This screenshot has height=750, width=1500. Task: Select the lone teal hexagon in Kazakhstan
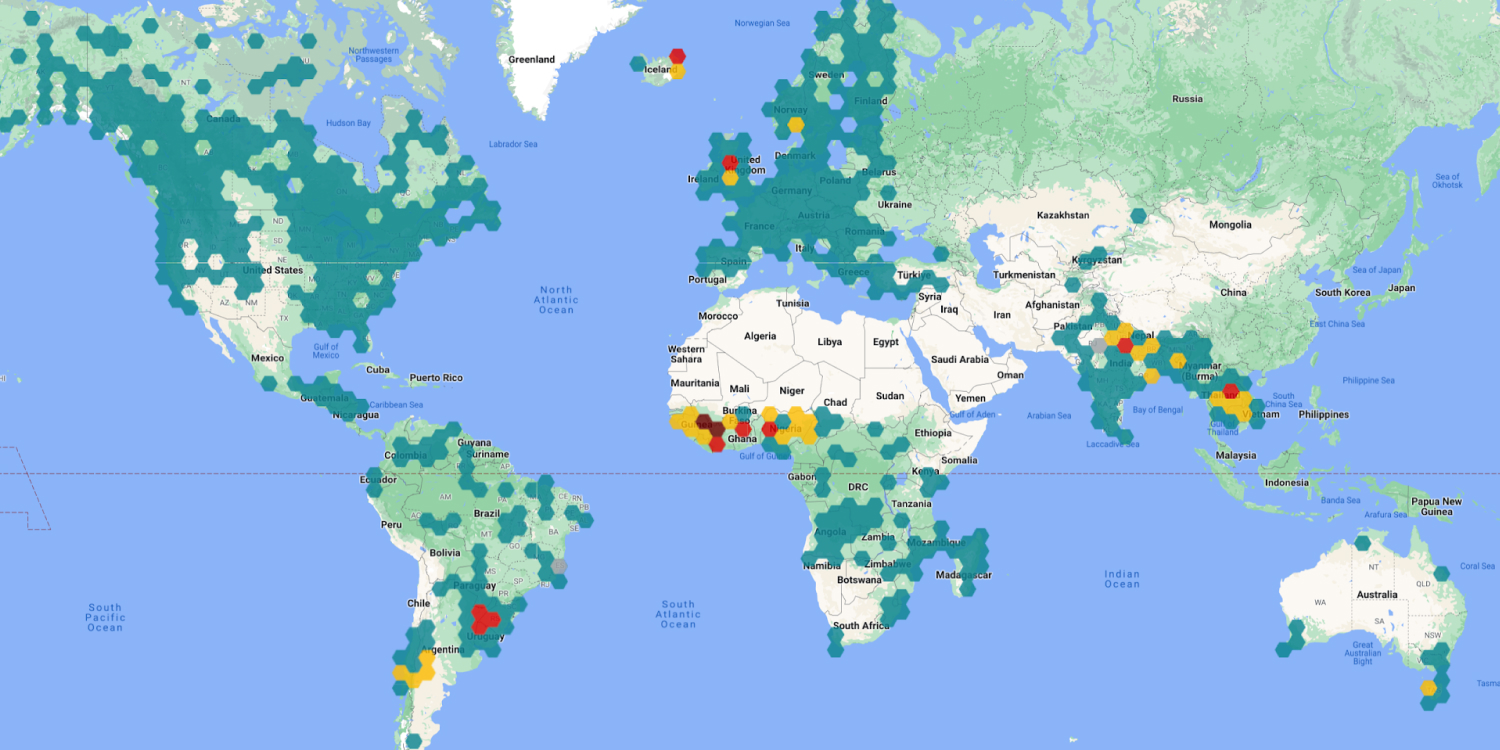tap(1138, 215)
